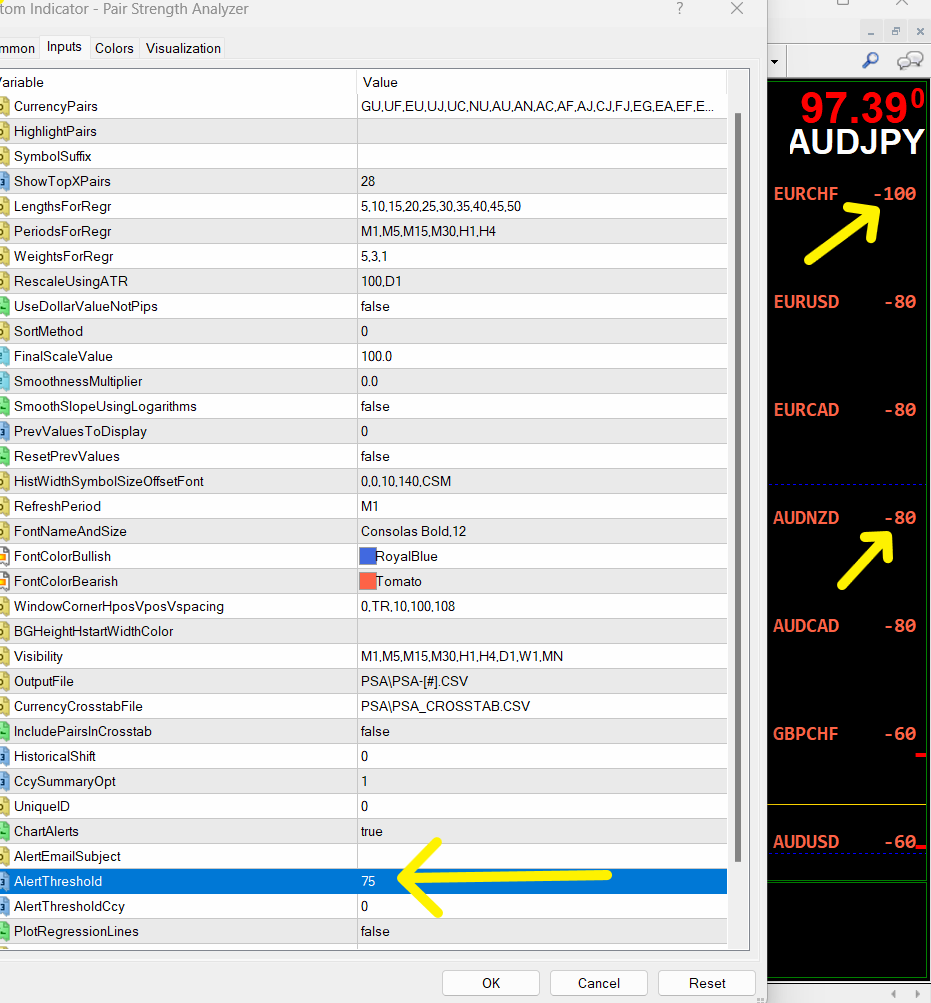Screen dimensions: 931x1003
Task: Click the OK button
Action: tap(491, 983)
